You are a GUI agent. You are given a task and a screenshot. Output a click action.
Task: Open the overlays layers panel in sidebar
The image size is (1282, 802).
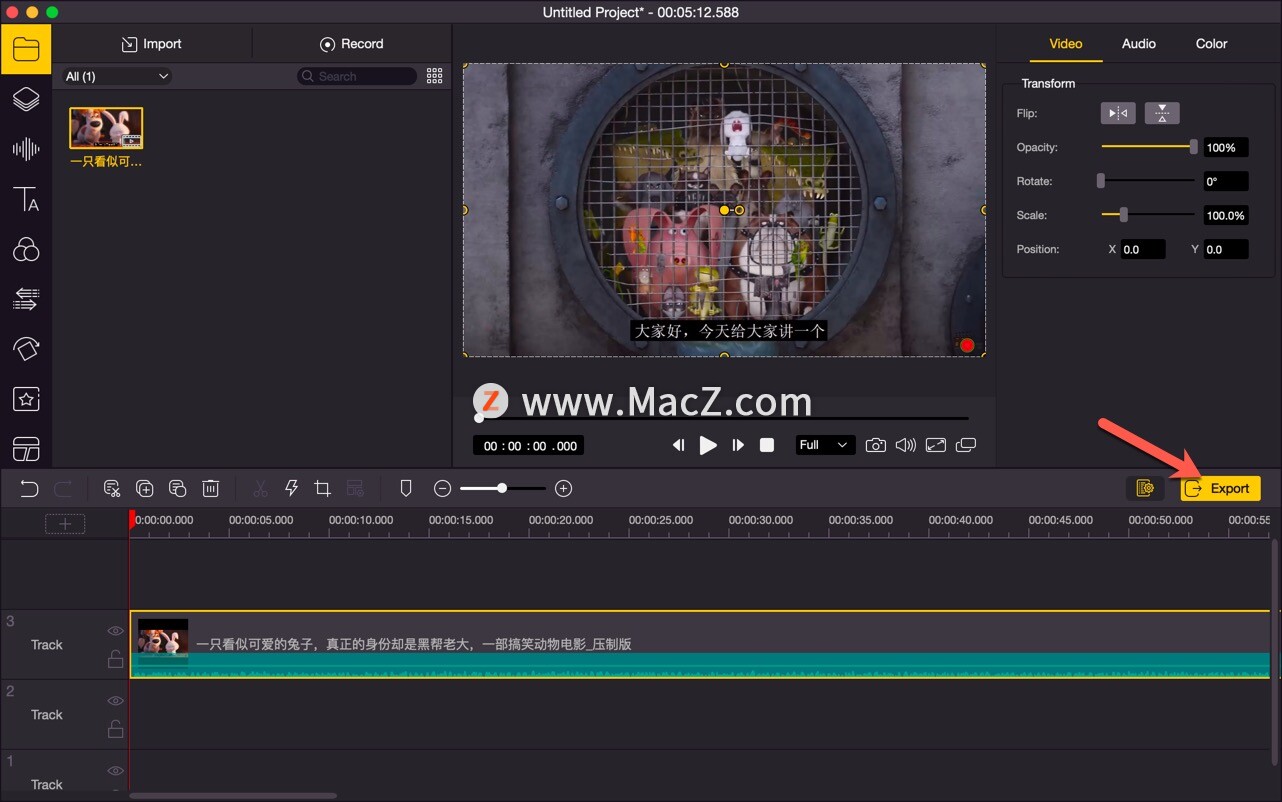point(26,99)
